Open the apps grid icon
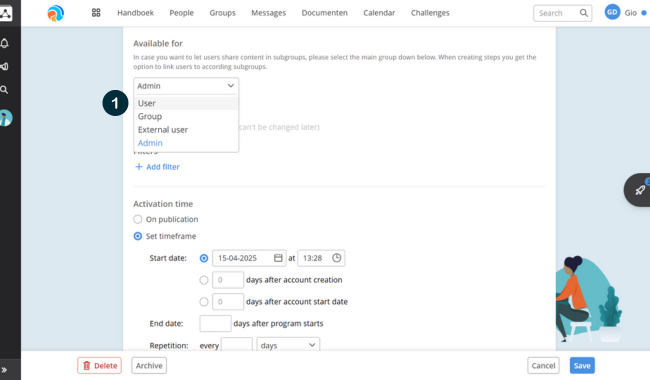The width and height of the screenshot is (650, 380). (96, 13)
